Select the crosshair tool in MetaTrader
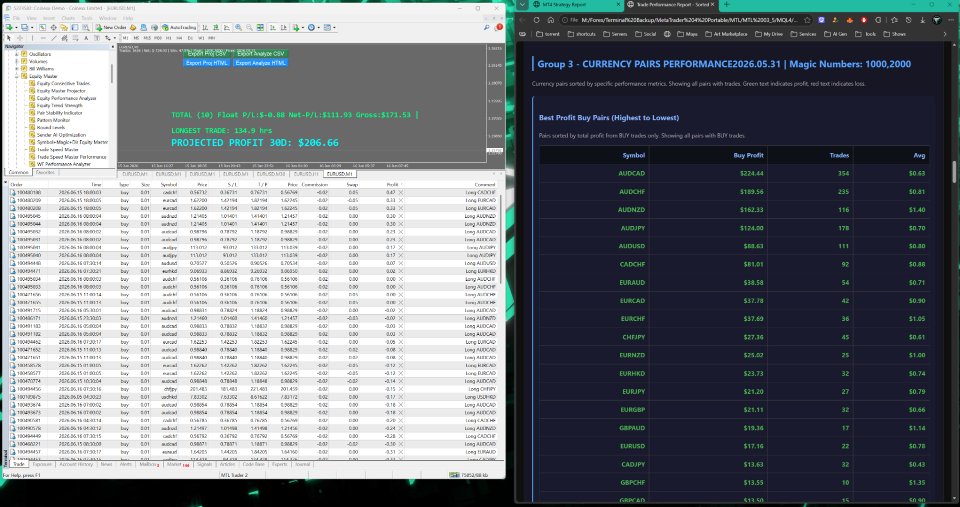 (20, 38)
